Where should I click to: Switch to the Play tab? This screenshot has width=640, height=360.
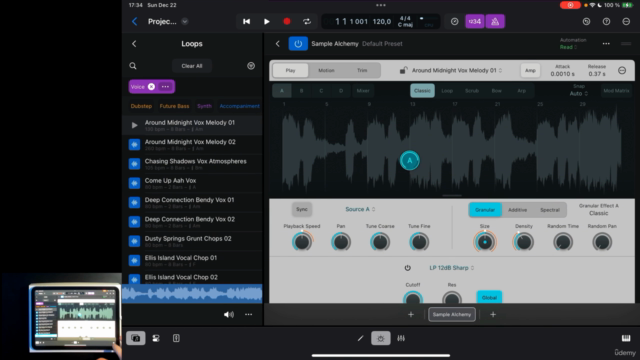(290, 70)
